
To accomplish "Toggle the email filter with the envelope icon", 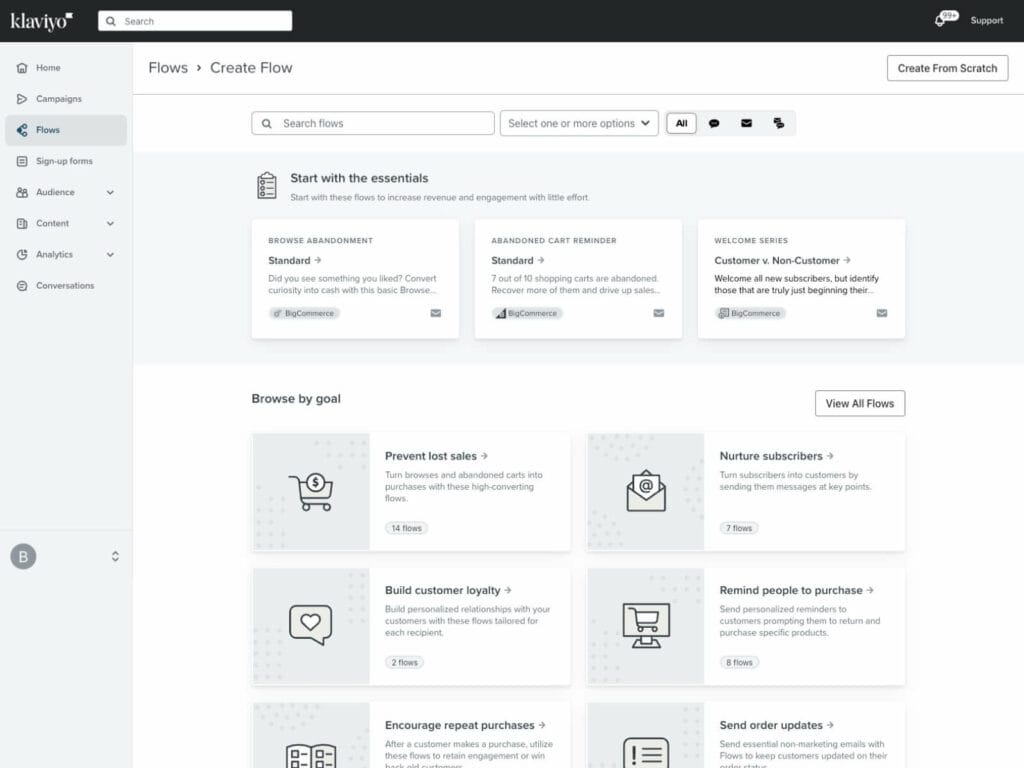I will coord(747,123).
